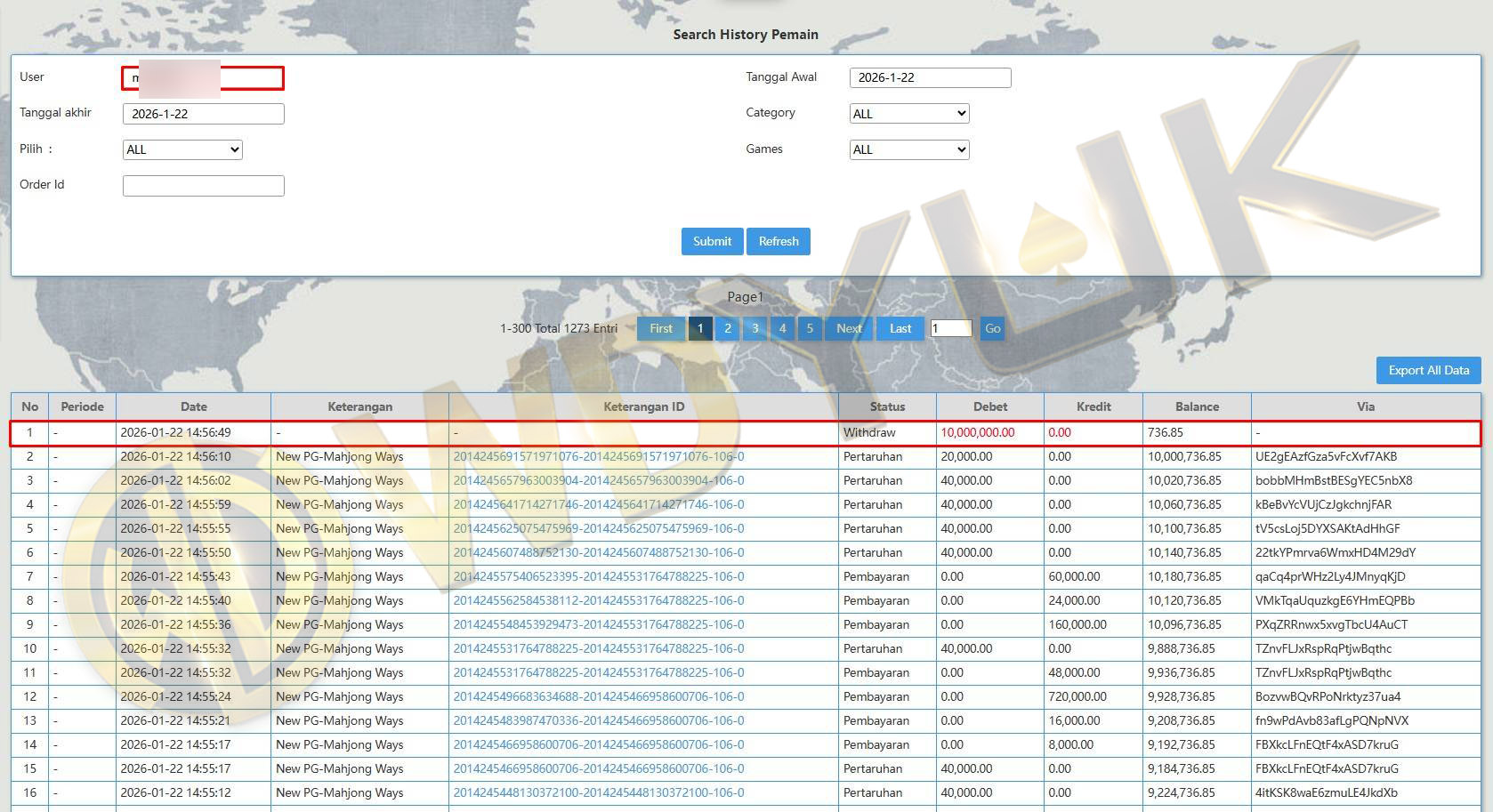This screenshot has height=812, width=1493.
Task: Click the Tanggal akhir date field
Action: pos(203,114)
